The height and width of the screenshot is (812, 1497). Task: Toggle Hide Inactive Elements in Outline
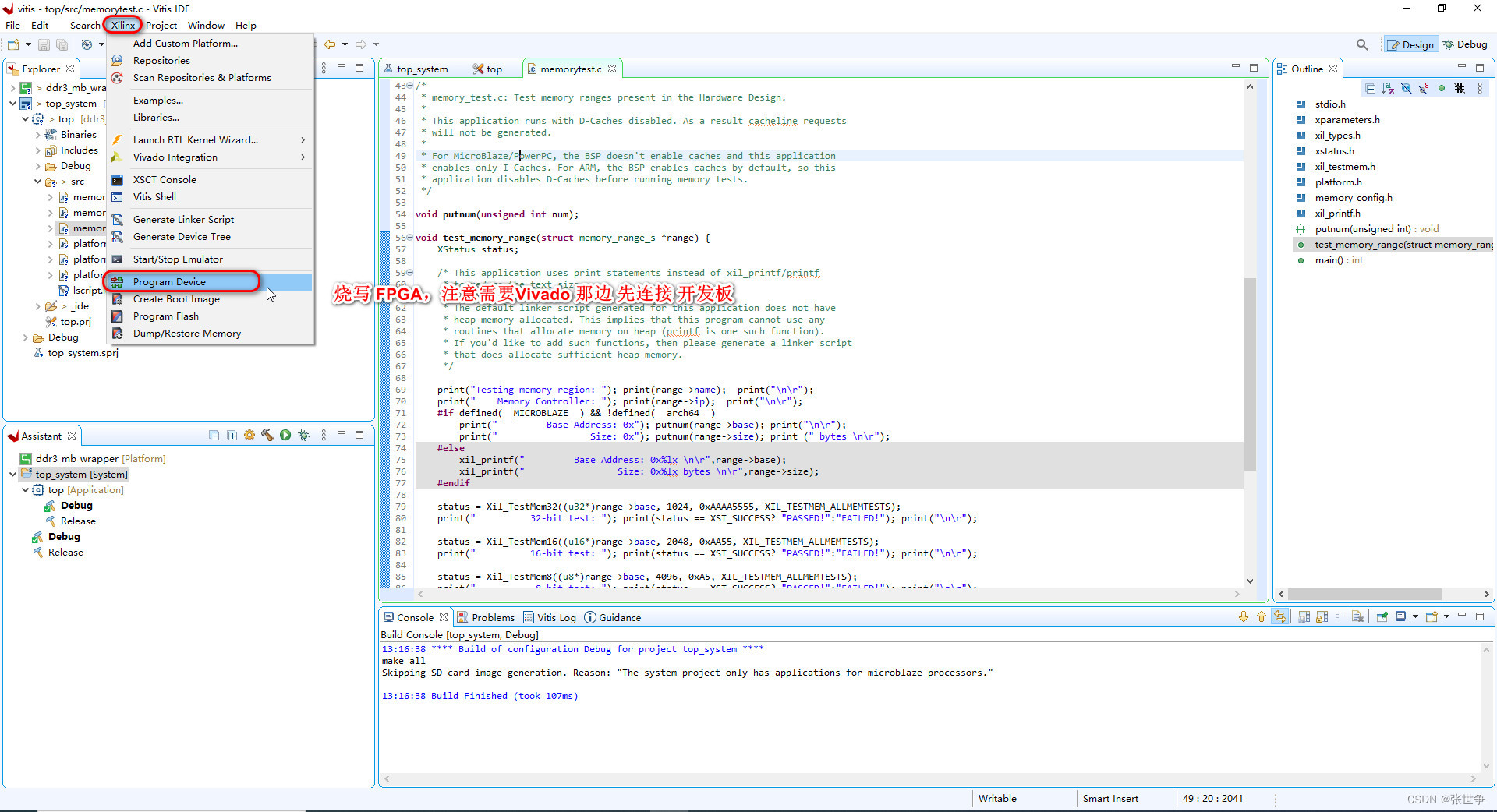tap(1460, 89)
